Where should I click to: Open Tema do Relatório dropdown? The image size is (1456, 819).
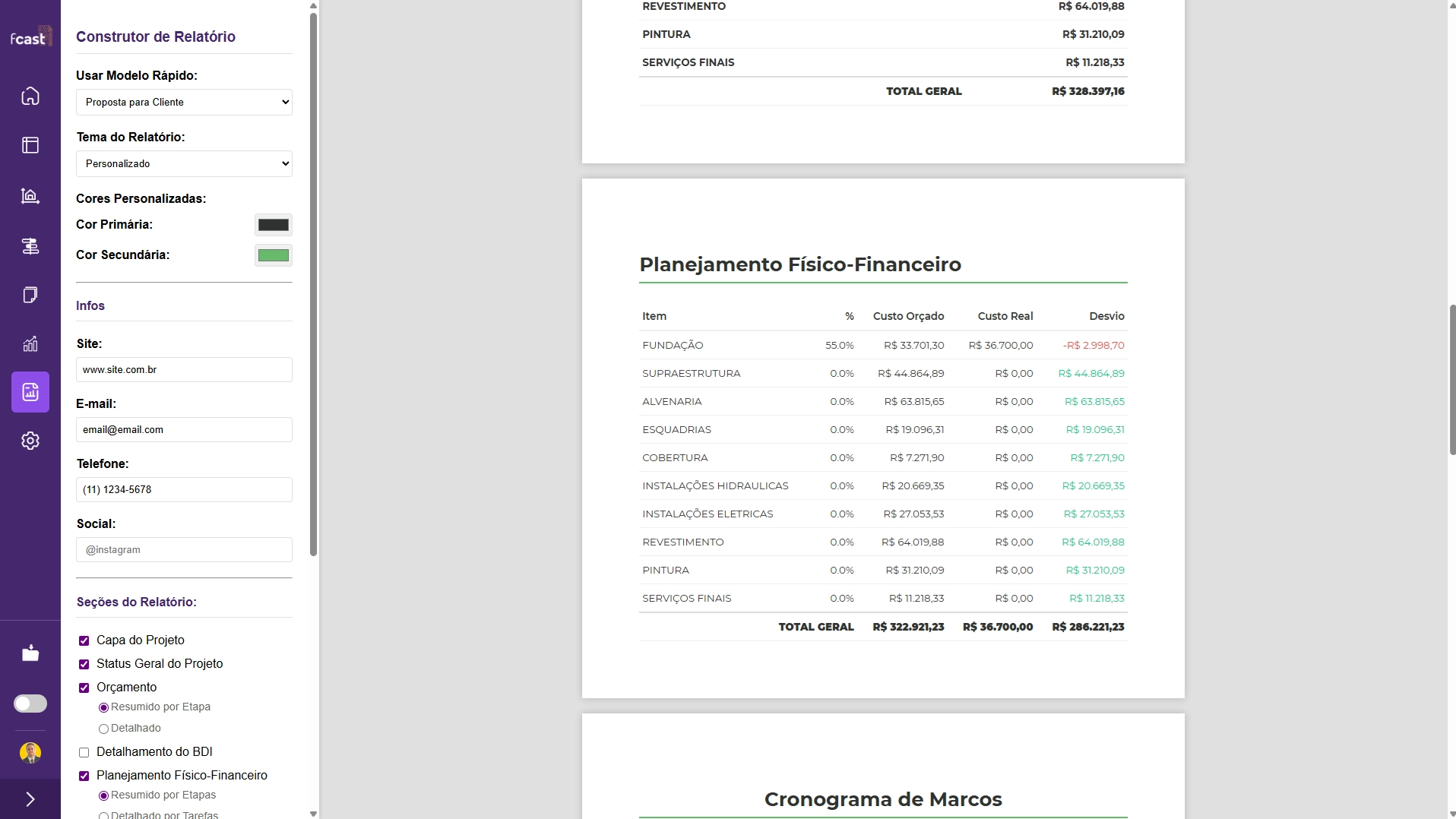click(184, 163)
